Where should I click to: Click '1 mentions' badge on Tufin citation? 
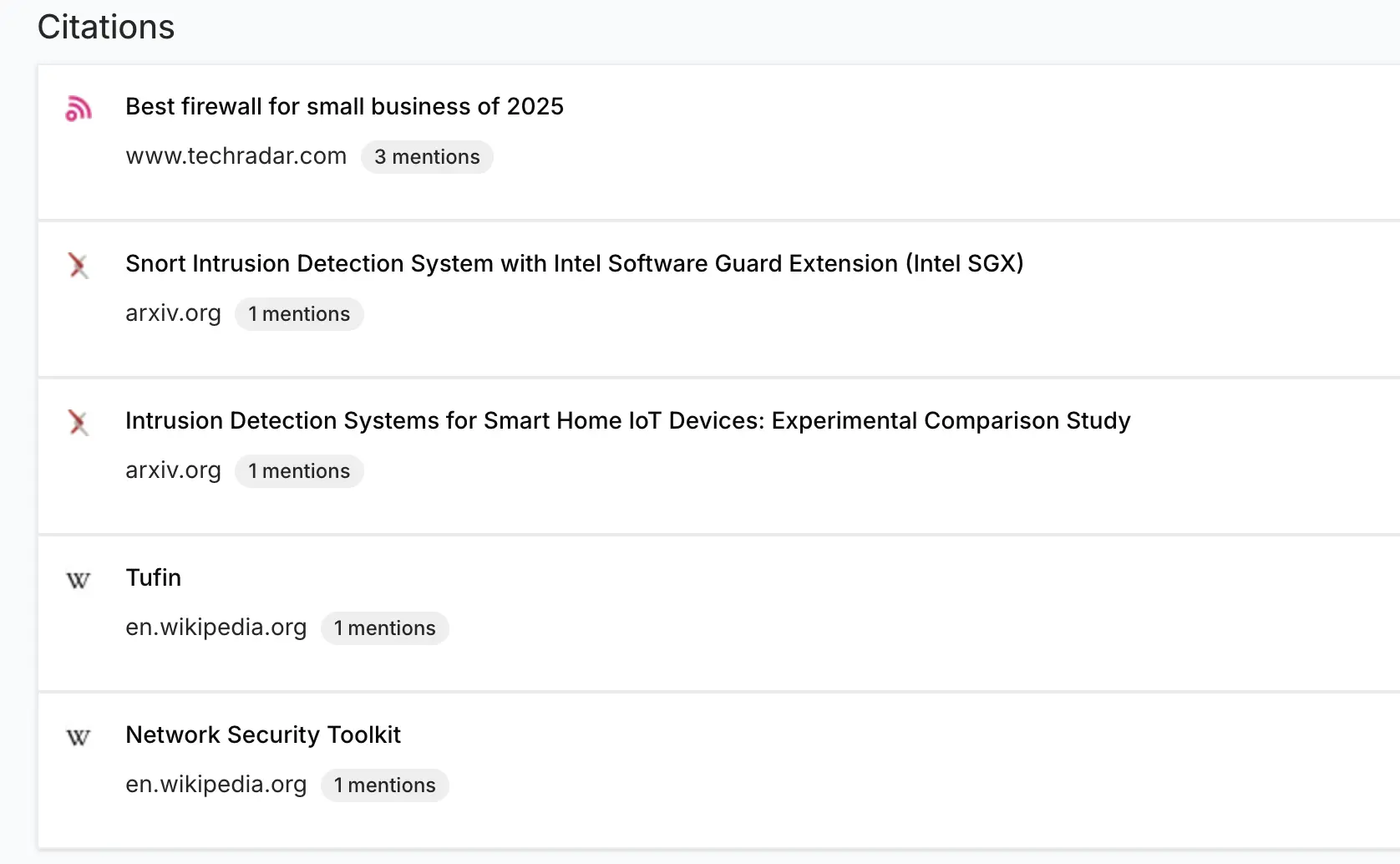(385, 628)
